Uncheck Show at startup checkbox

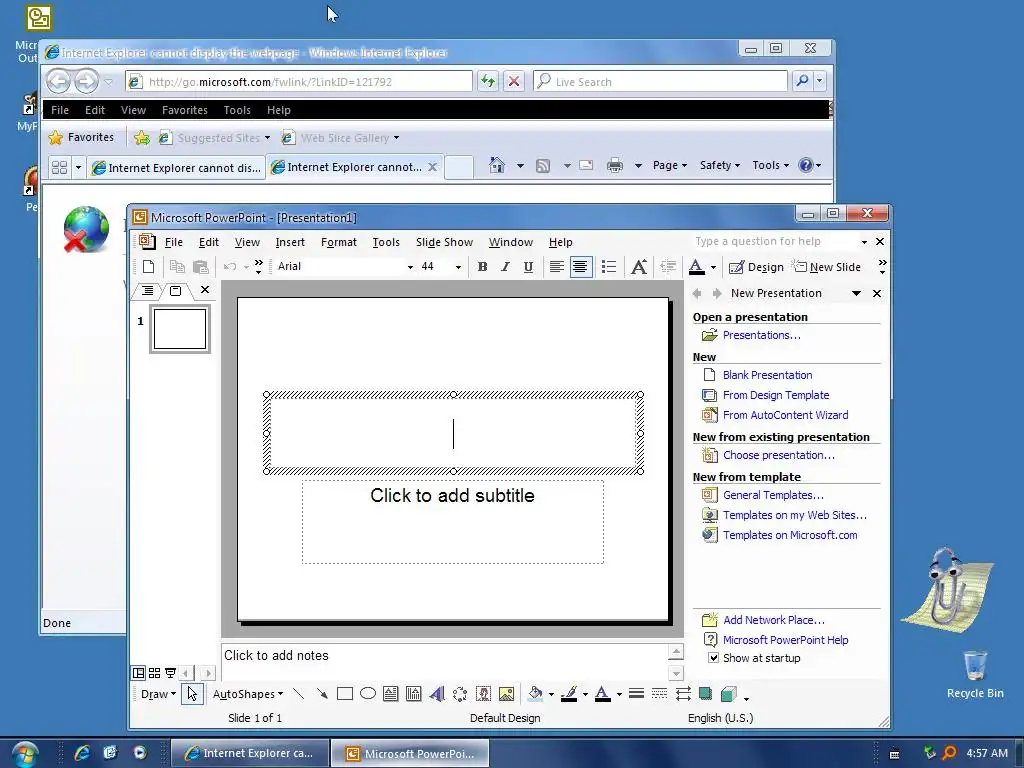coord(713,658)
